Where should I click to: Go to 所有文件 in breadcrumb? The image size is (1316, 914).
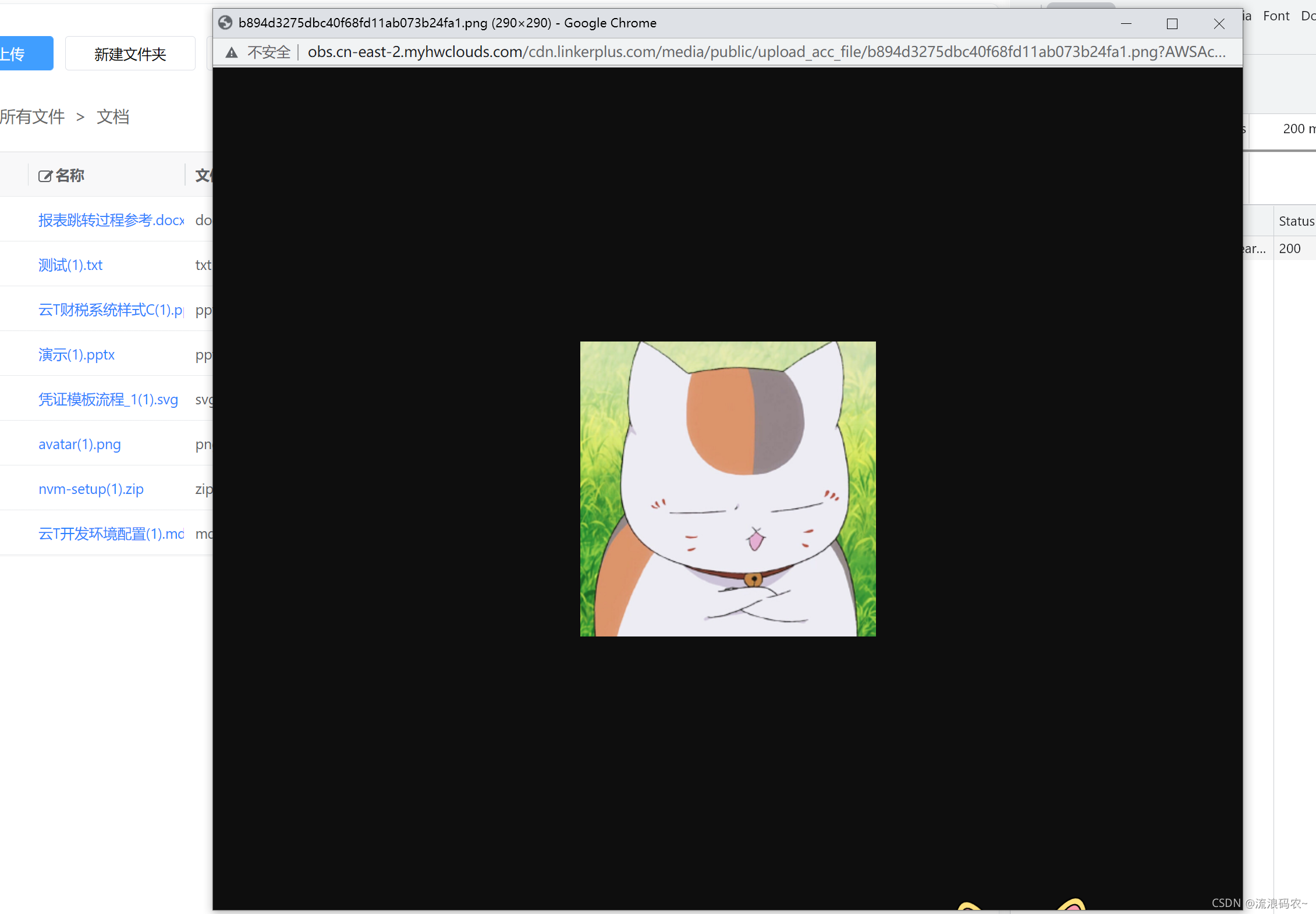pyautogui.click(x=32, y=116)
